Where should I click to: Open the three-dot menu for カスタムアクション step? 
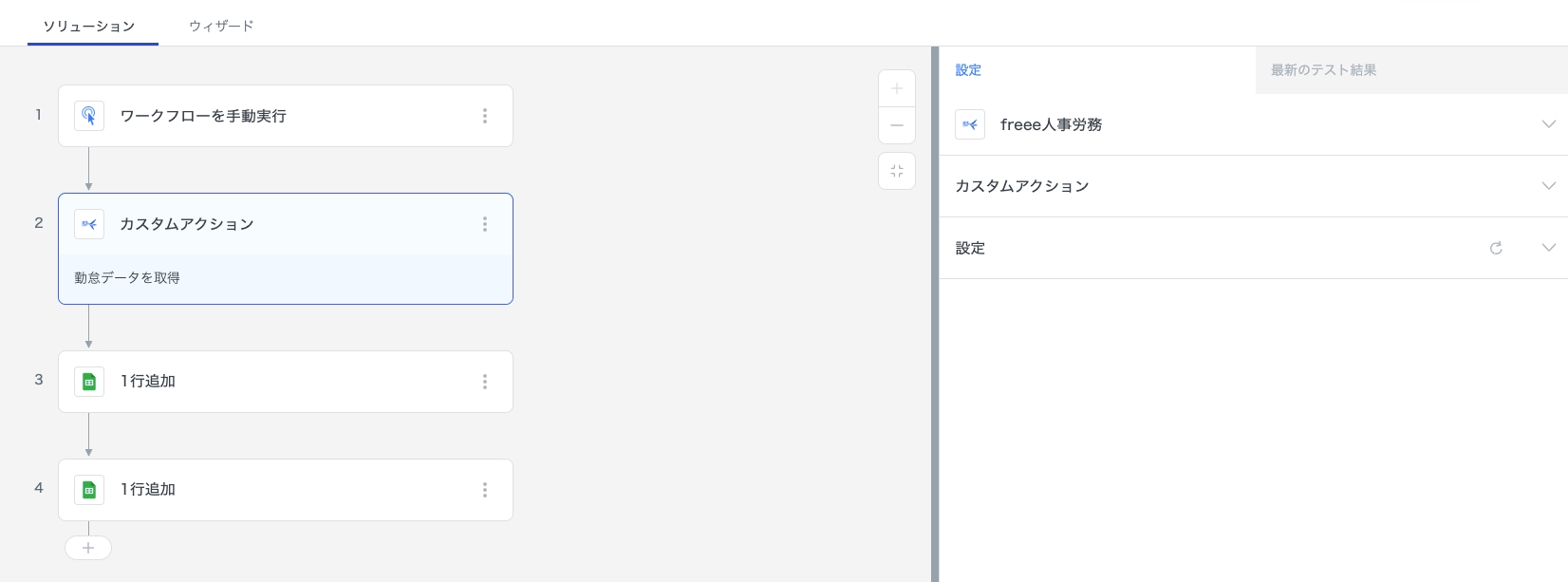point(485,224)
